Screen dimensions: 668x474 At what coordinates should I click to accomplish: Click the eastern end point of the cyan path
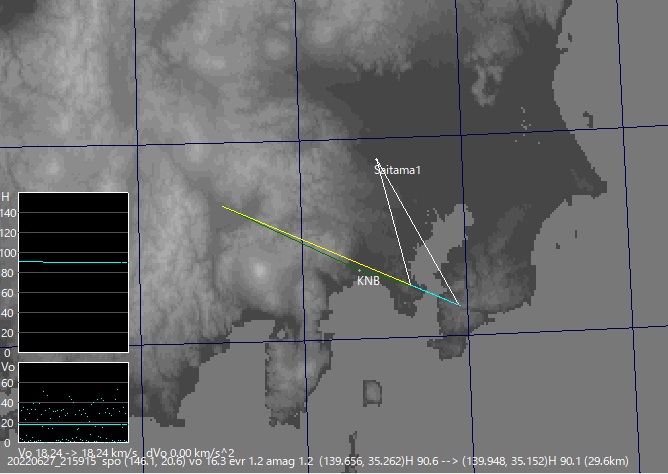[x=459, y=304]
